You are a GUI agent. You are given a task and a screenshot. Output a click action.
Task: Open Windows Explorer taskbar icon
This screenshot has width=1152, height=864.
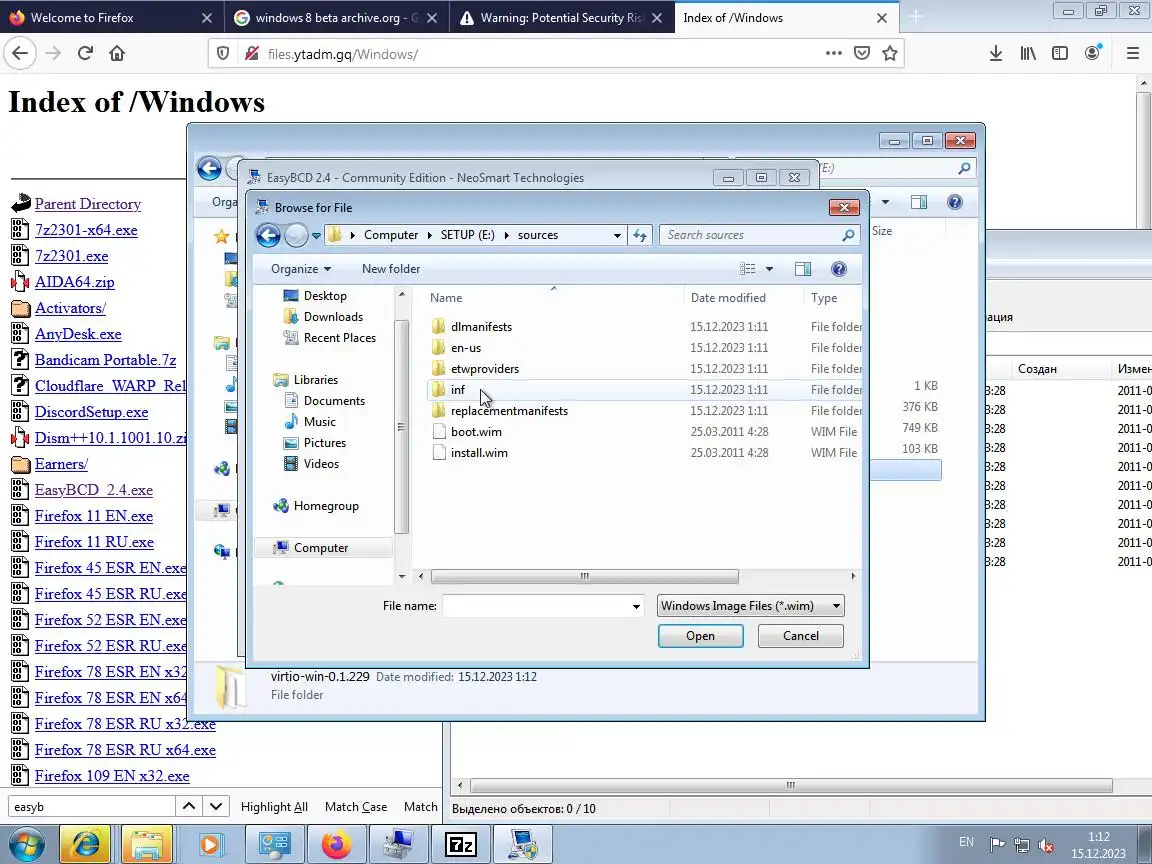click(147, 844)
